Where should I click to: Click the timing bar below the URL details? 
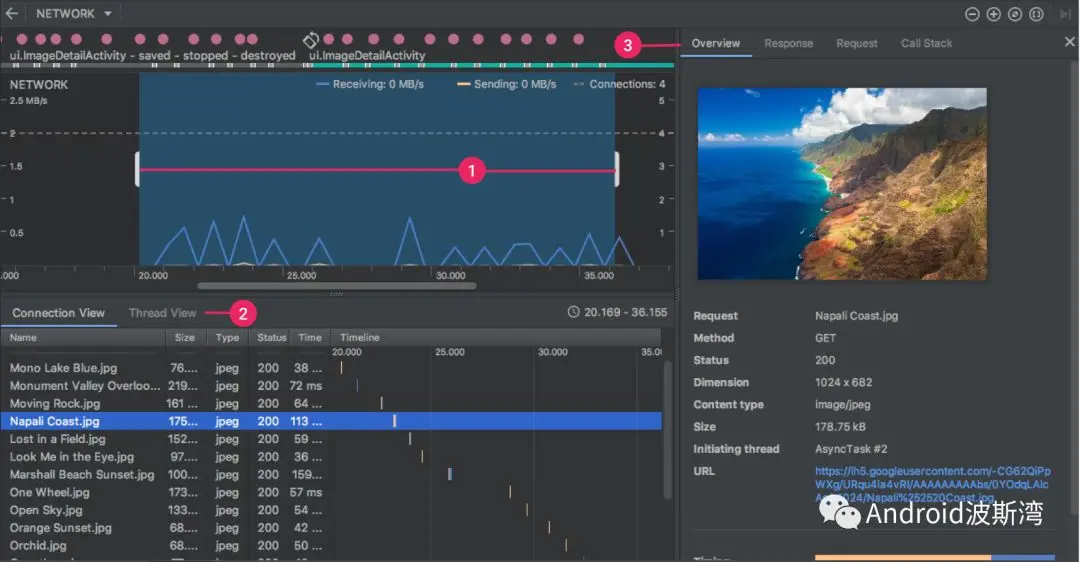click(x=934, y=558)
